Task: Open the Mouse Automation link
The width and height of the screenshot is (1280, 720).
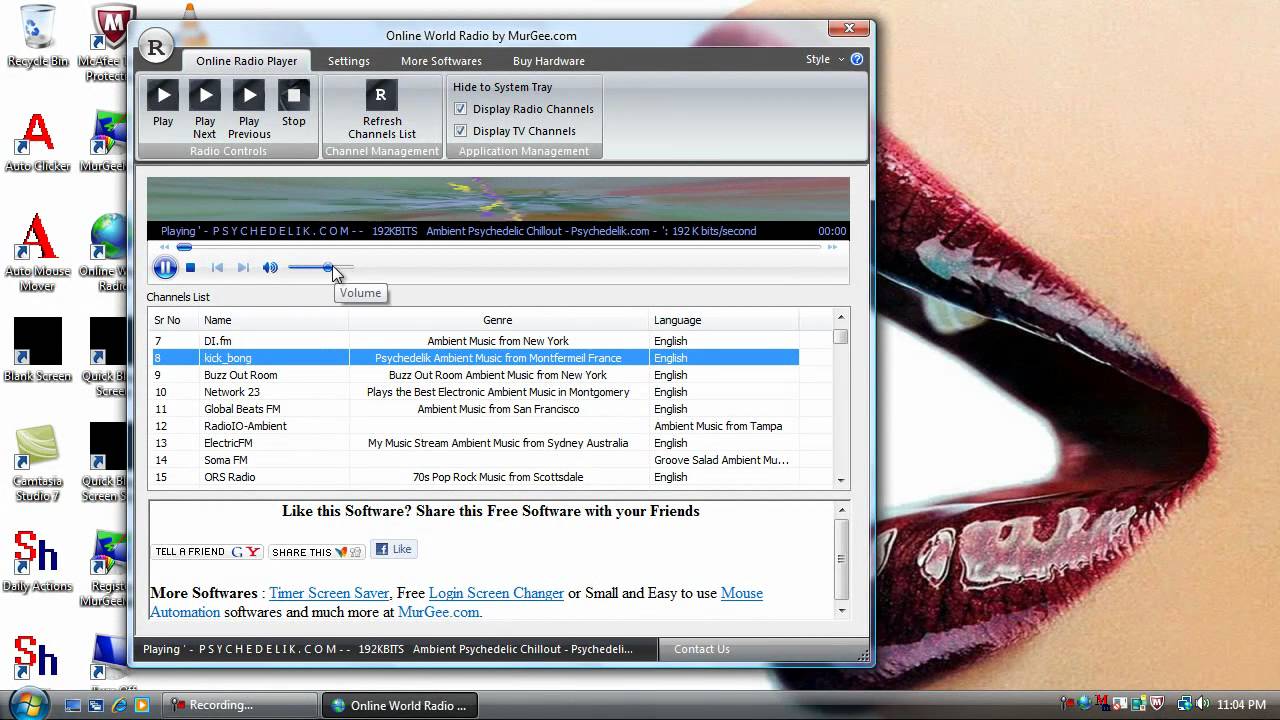Action: [741, 593]
